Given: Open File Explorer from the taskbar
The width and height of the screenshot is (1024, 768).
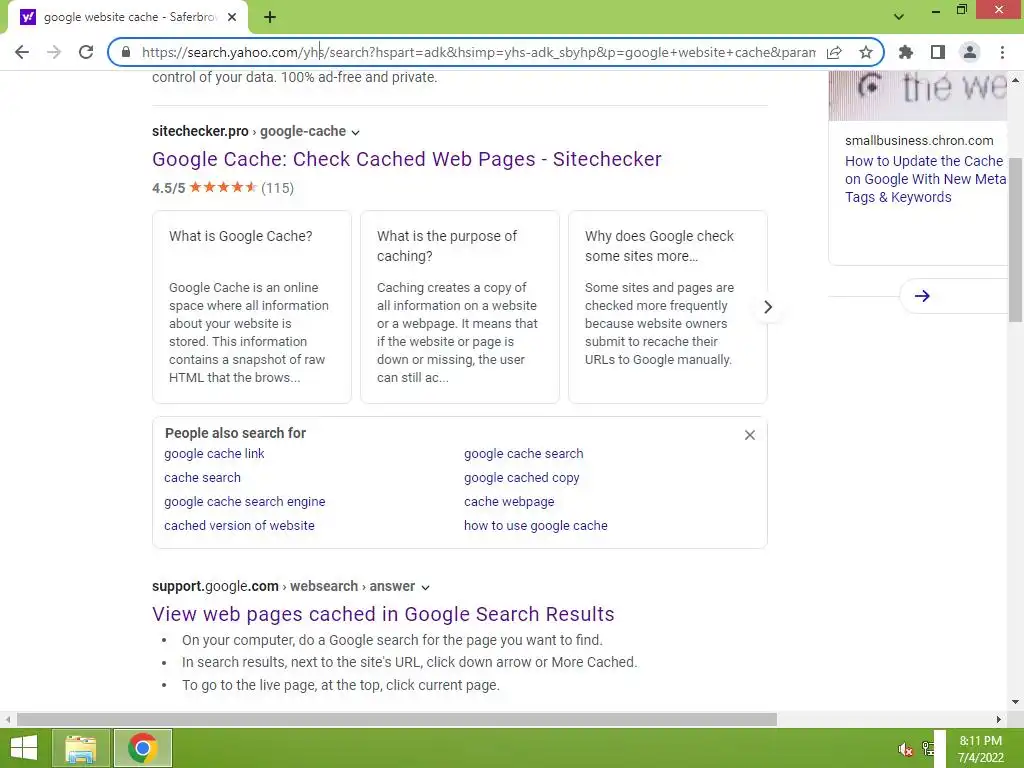Looking at the screenshot, I should [x=81, y=748].
